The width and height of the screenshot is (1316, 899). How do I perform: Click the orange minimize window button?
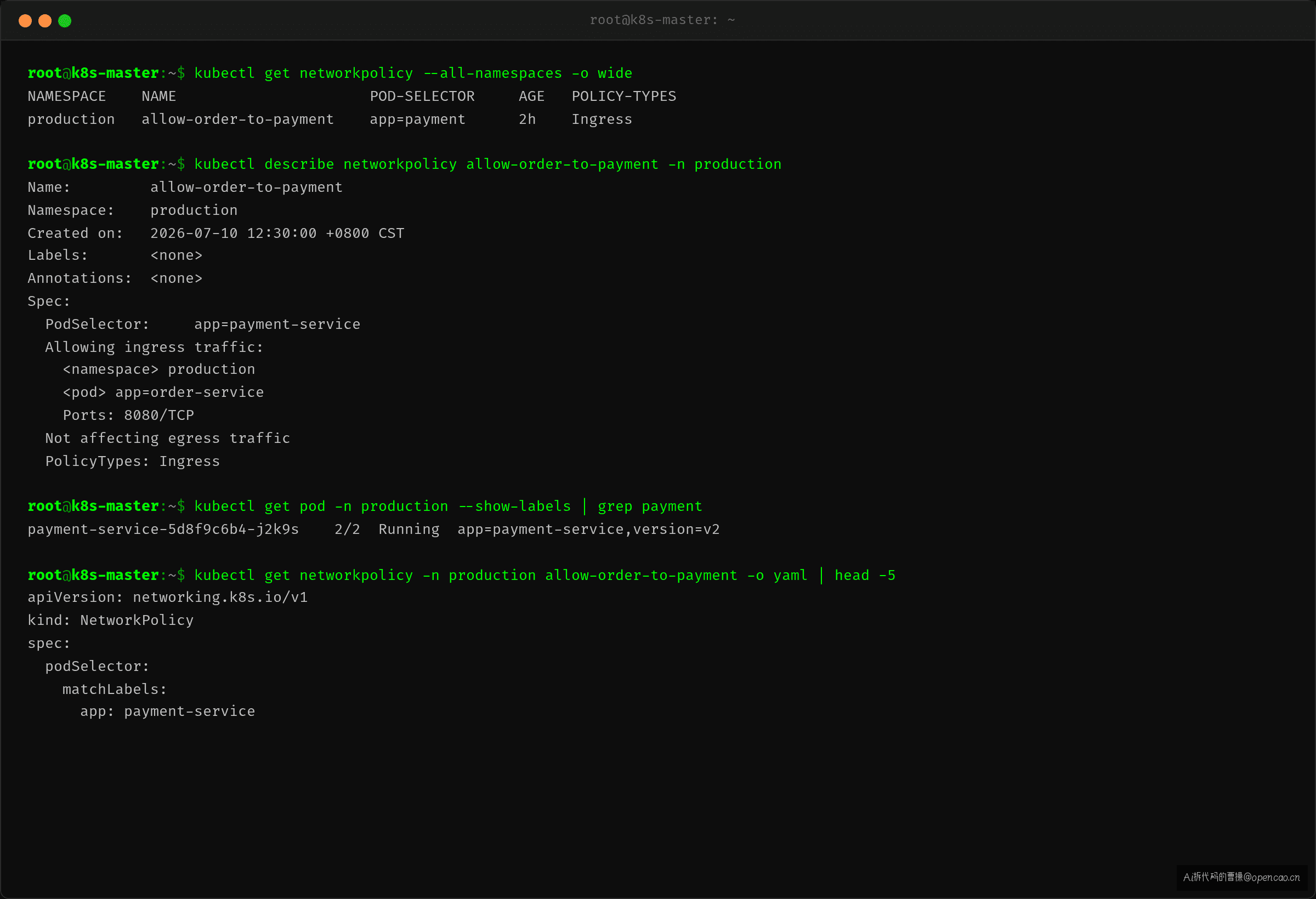pyautogui.click(x=45, y=21)
